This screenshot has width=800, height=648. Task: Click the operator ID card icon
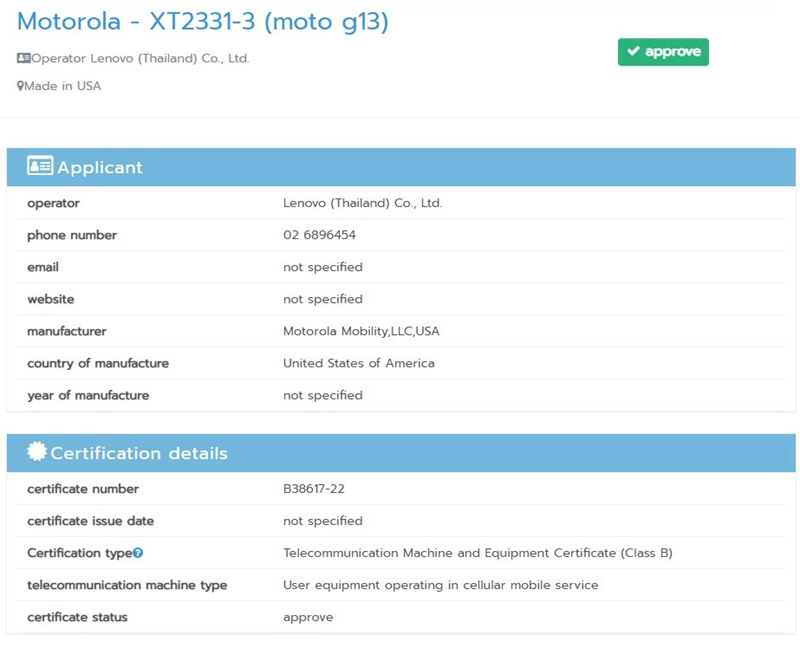coord(23,58)
